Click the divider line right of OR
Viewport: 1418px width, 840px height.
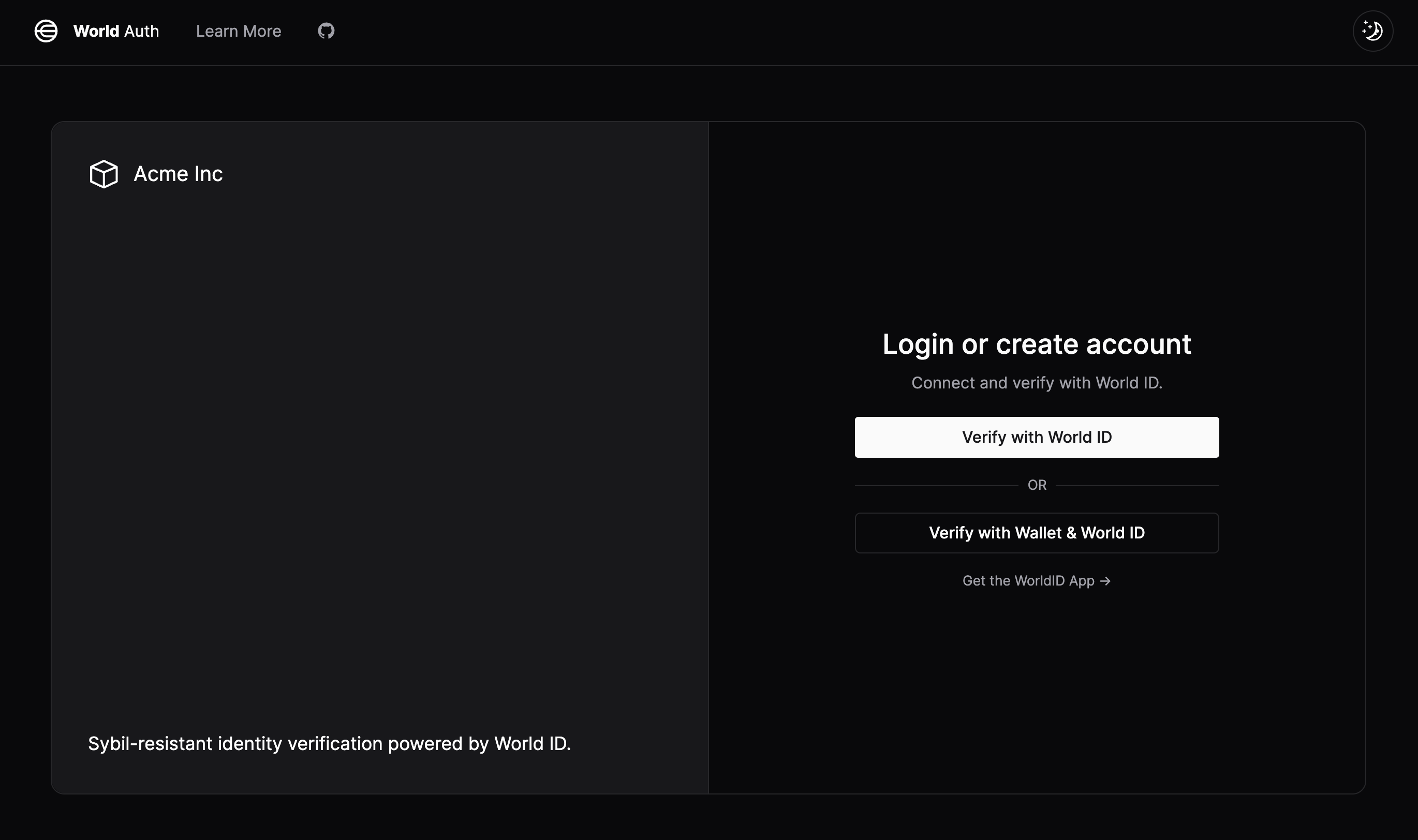1137,486
